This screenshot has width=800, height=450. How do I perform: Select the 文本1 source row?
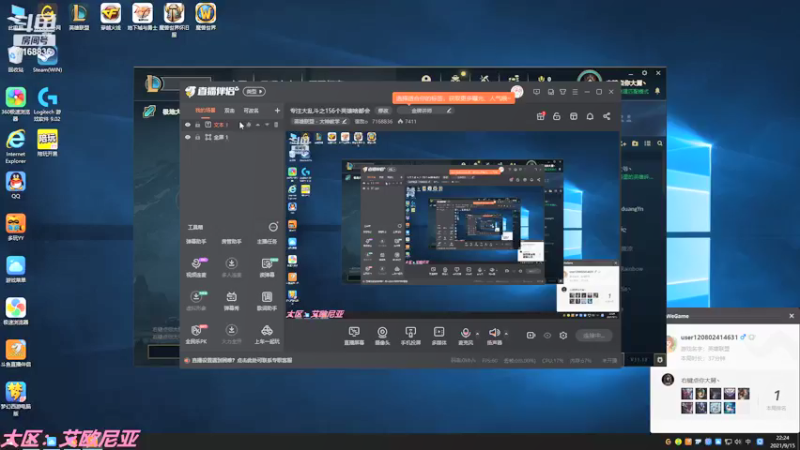click(232, 124)
